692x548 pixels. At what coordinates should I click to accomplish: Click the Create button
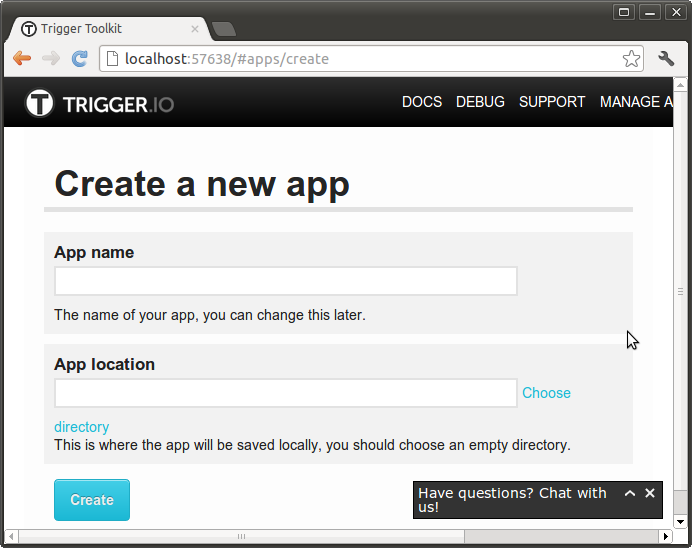tap(92, 500)
